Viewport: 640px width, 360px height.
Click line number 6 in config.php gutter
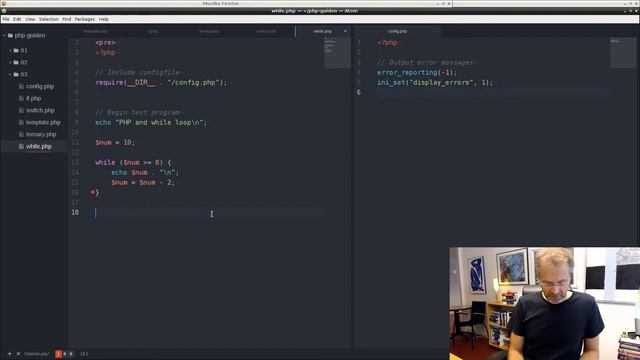[x=359, y=93]
